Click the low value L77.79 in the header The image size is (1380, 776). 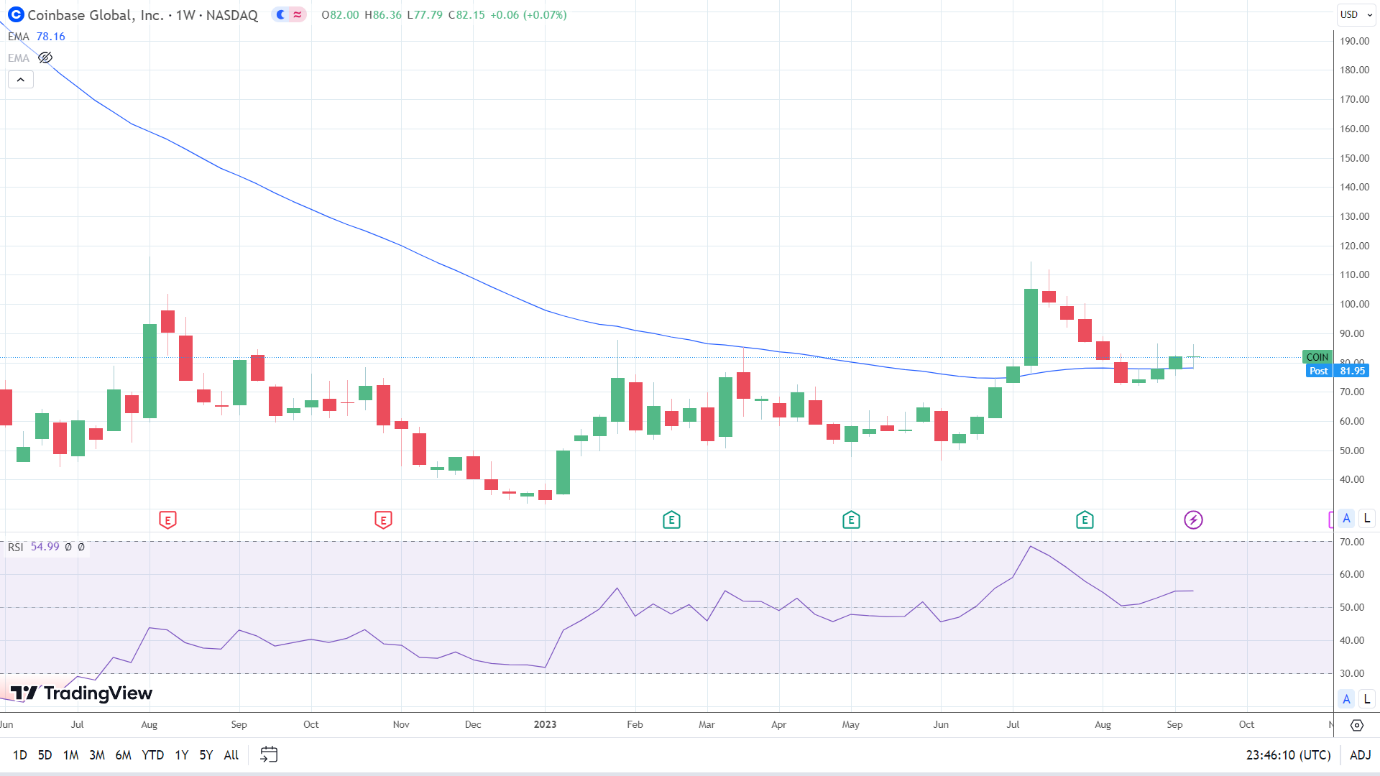[x=426, y=15]
